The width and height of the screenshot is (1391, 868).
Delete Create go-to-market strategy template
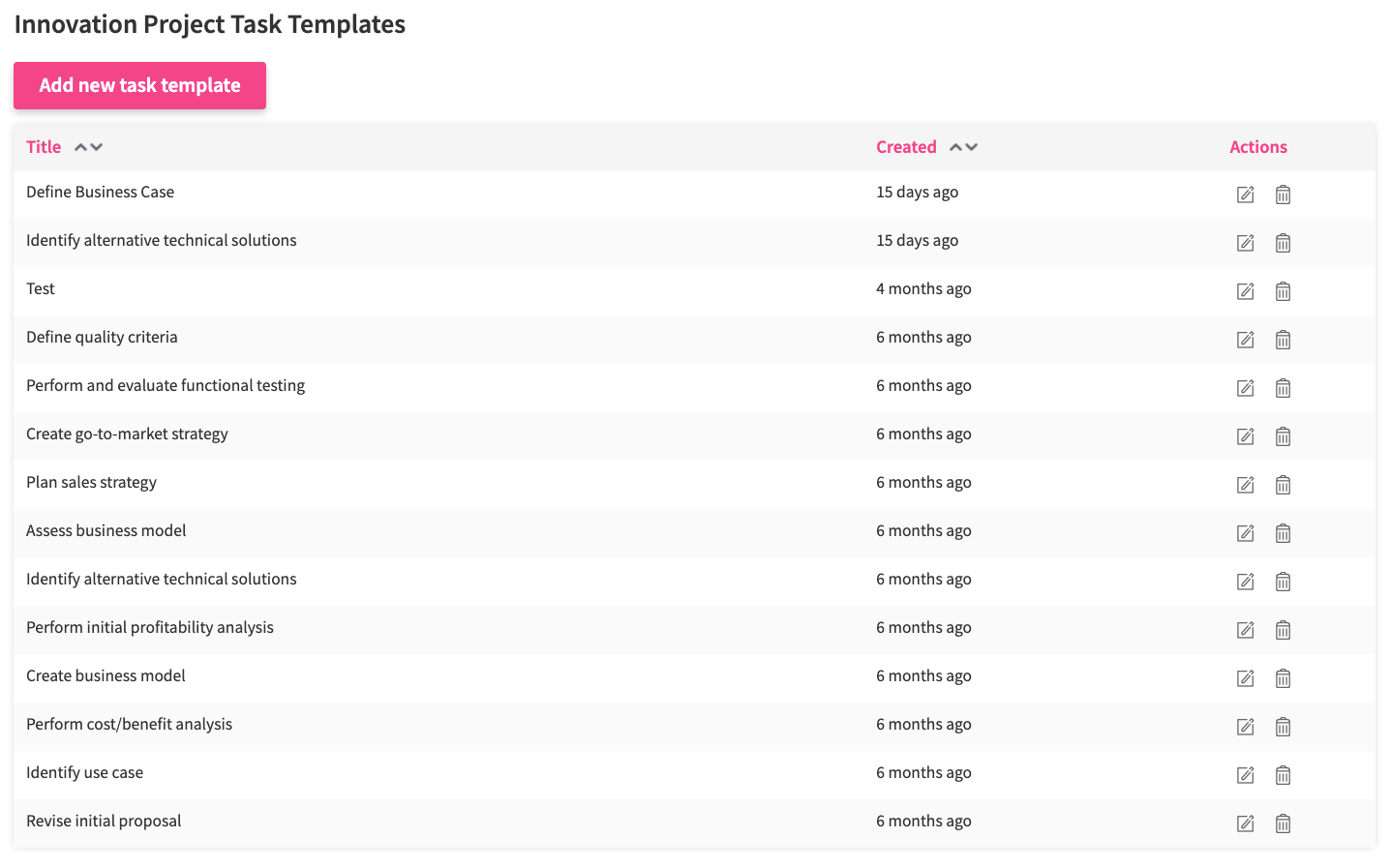[1283, 436]
